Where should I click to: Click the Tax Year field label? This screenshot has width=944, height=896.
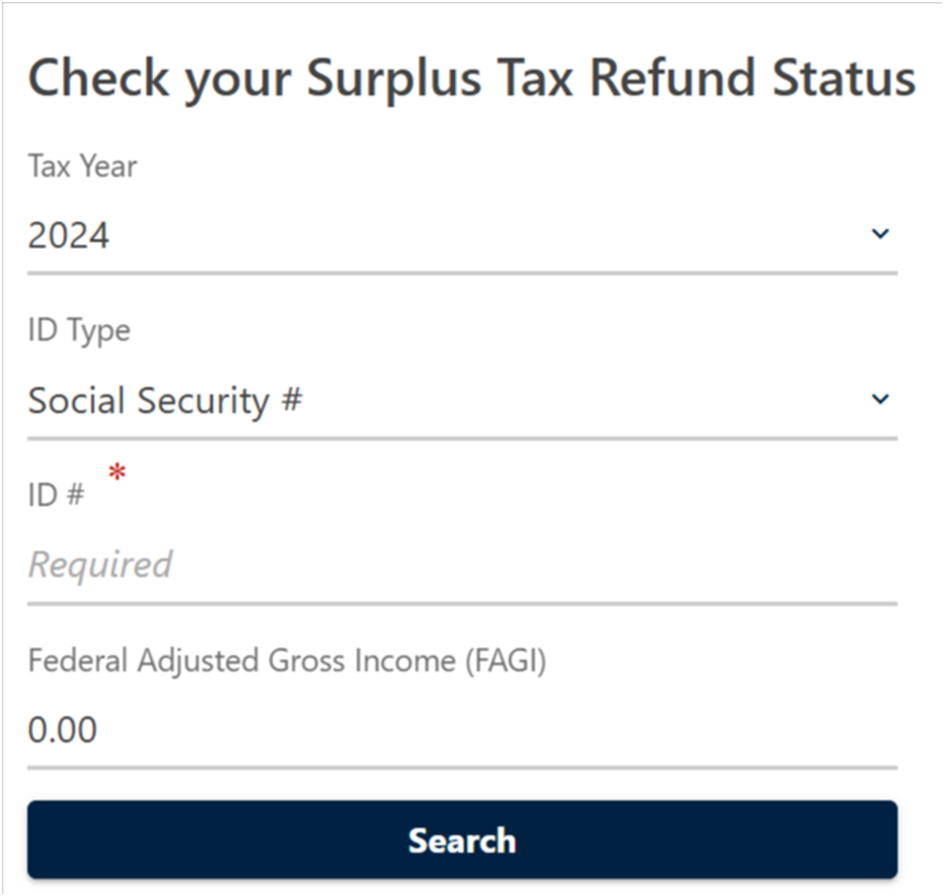tap(82, 167)
